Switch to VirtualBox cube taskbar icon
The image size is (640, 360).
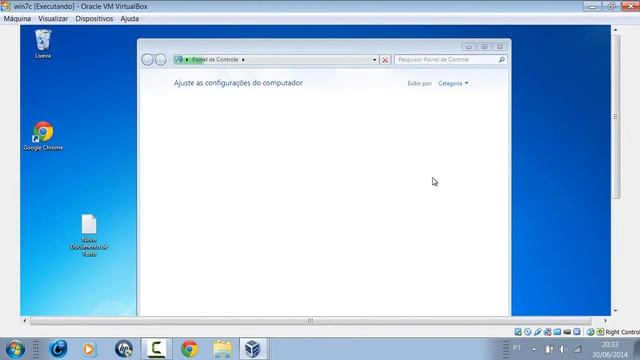(253, 349)
